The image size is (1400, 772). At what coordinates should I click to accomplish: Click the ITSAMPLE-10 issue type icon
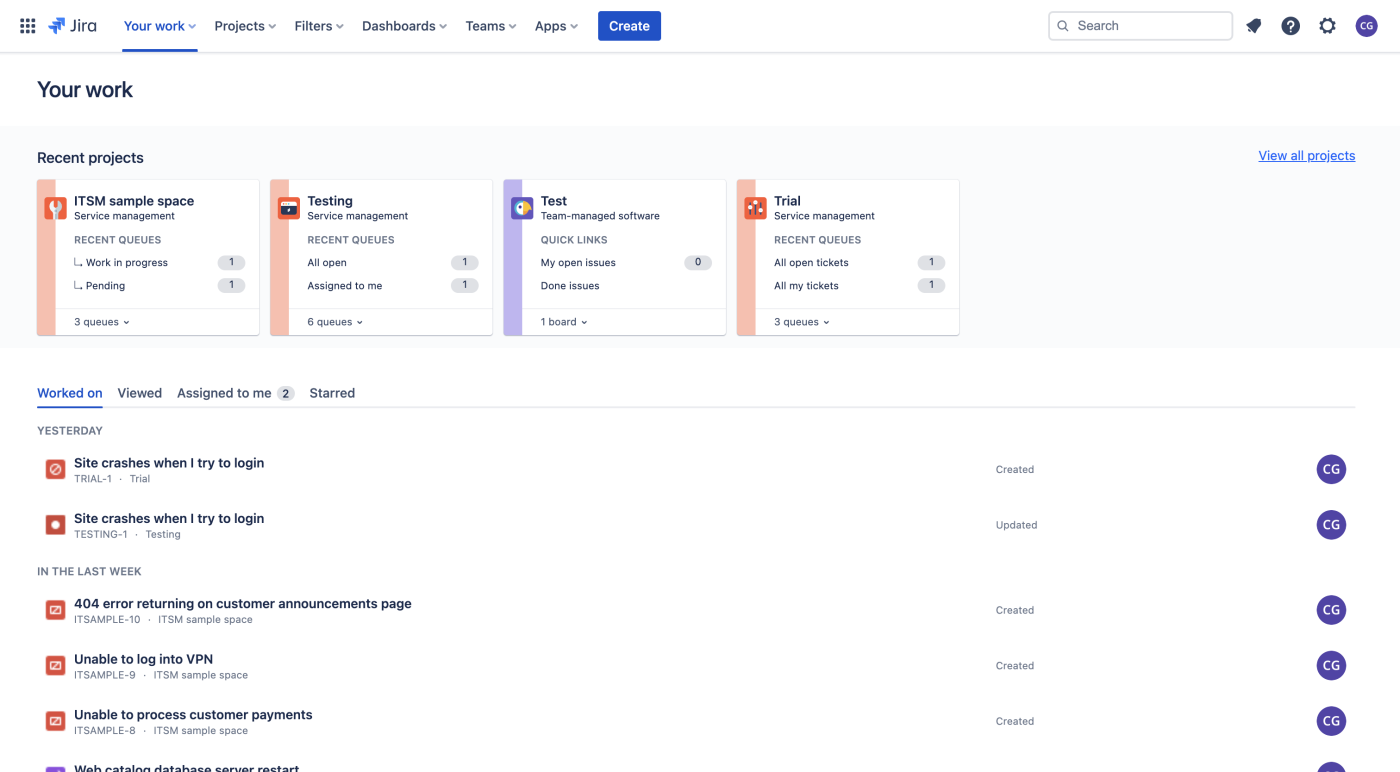click(56, 610)
